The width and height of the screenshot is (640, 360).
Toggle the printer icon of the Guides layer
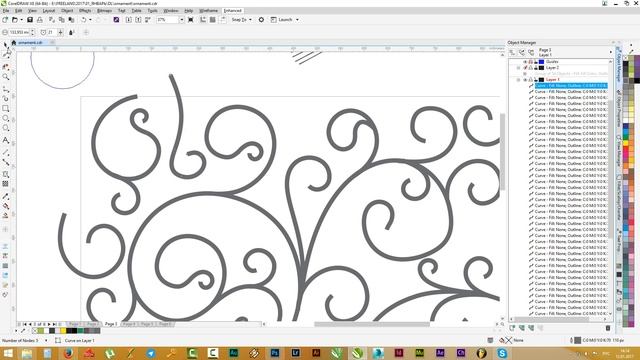[x=531, y=62]
